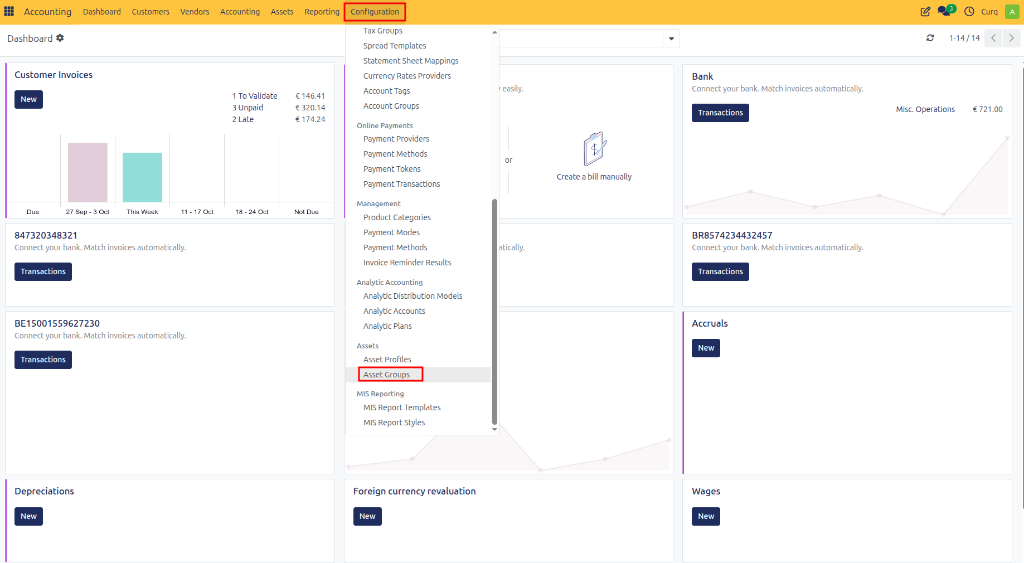Image resolution: width=1024 pixels, height=563 pixels.
Task: Click menu scroll up arrow
Action: (x=494, y=32)
